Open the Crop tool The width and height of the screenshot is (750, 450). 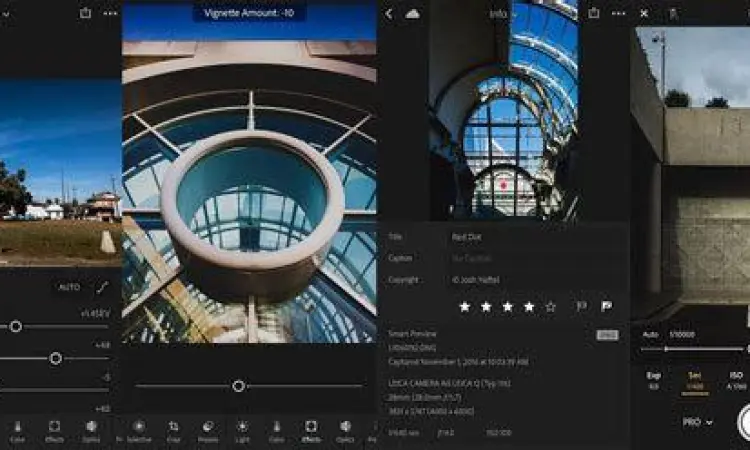[x=173, y=431]
